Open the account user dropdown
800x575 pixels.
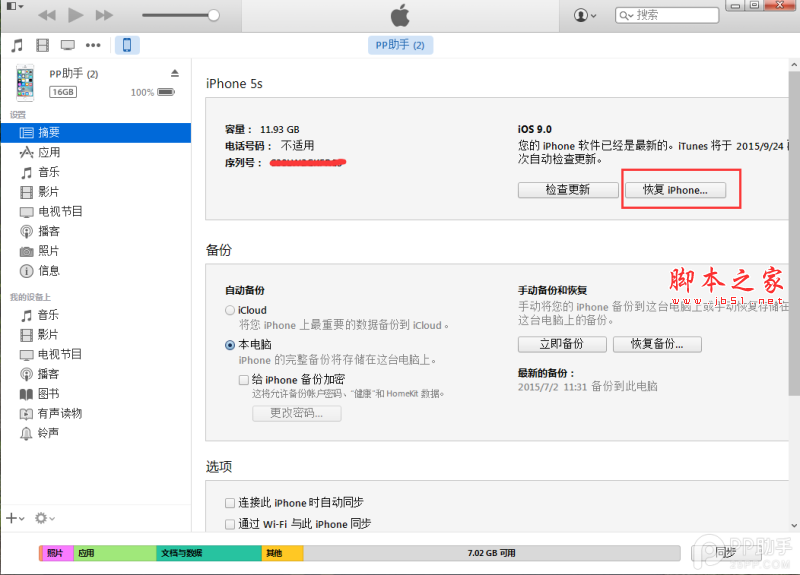click(585, 15)
